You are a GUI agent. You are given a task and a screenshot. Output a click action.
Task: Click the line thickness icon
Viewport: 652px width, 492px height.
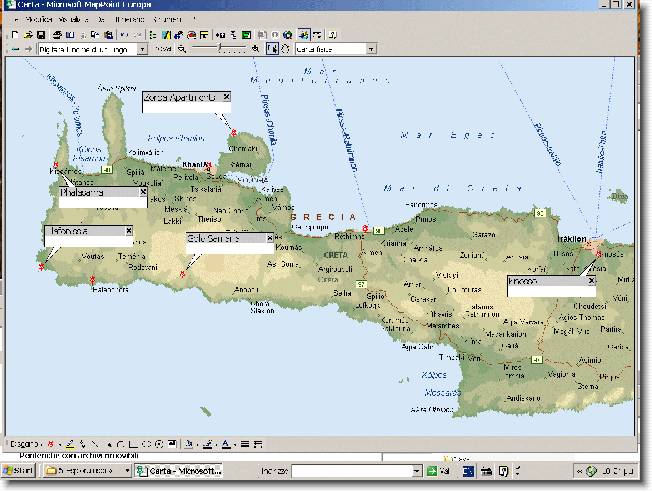(245, 444)
